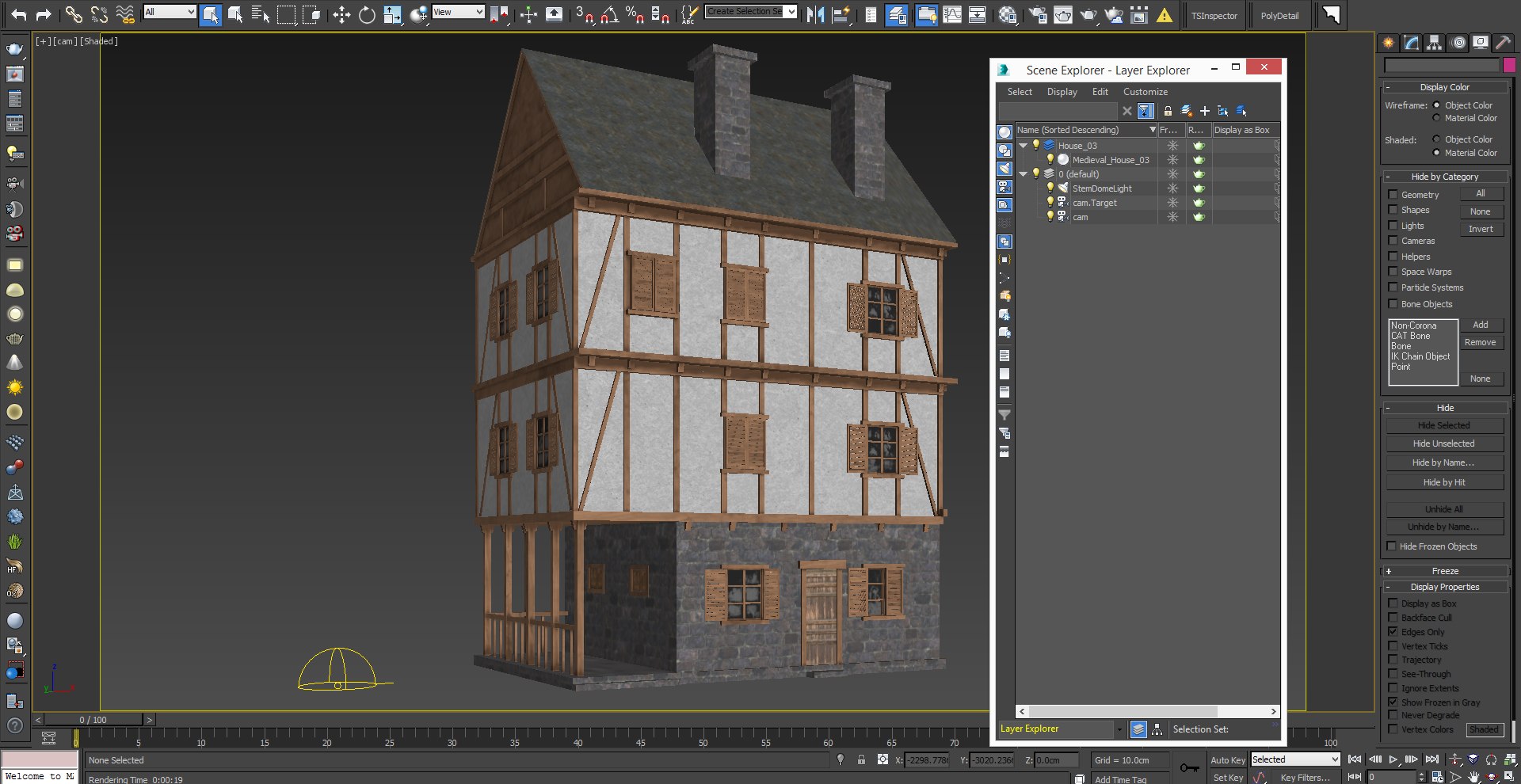This screenshot has width=1521, height=784.
Task: Click the Unhide All button
Action: point(1444,509)
